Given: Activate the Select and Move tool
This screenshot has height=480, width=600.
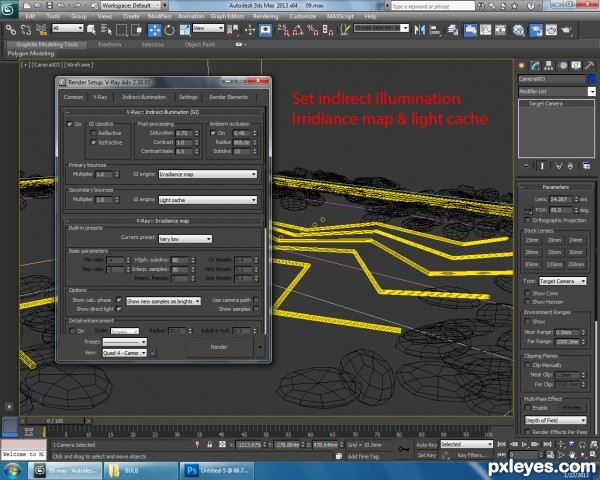Looking at the screenshot, I should 154,30.
